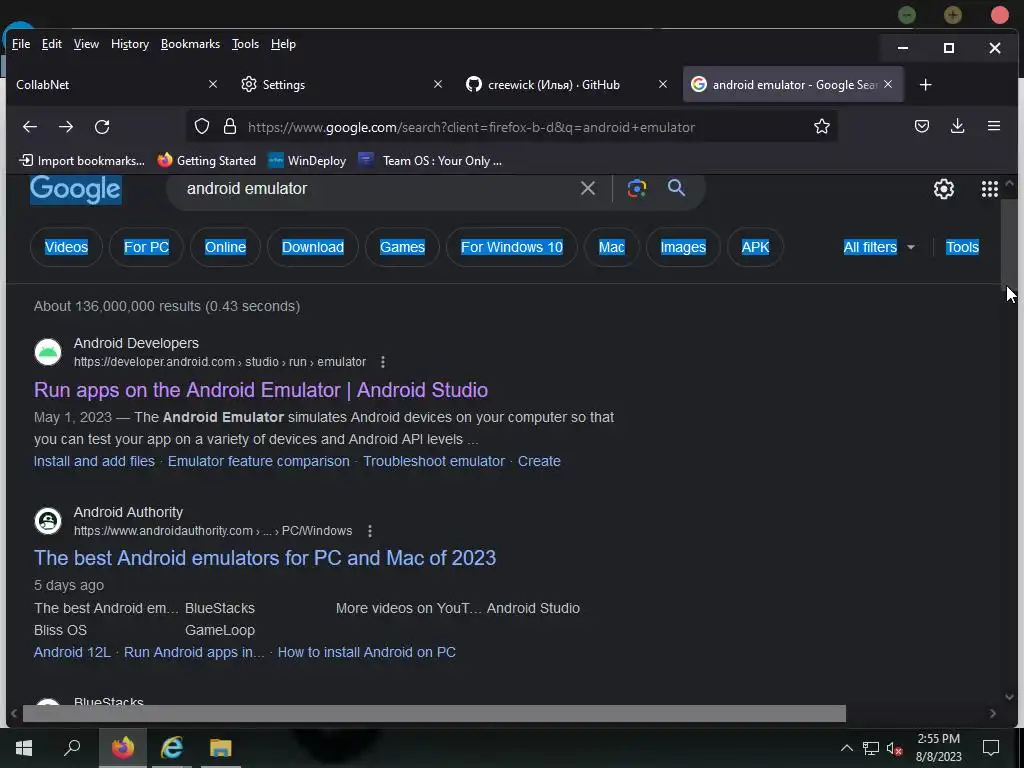
Task: Open the Firefox hamburger menu
Action: 993,126
